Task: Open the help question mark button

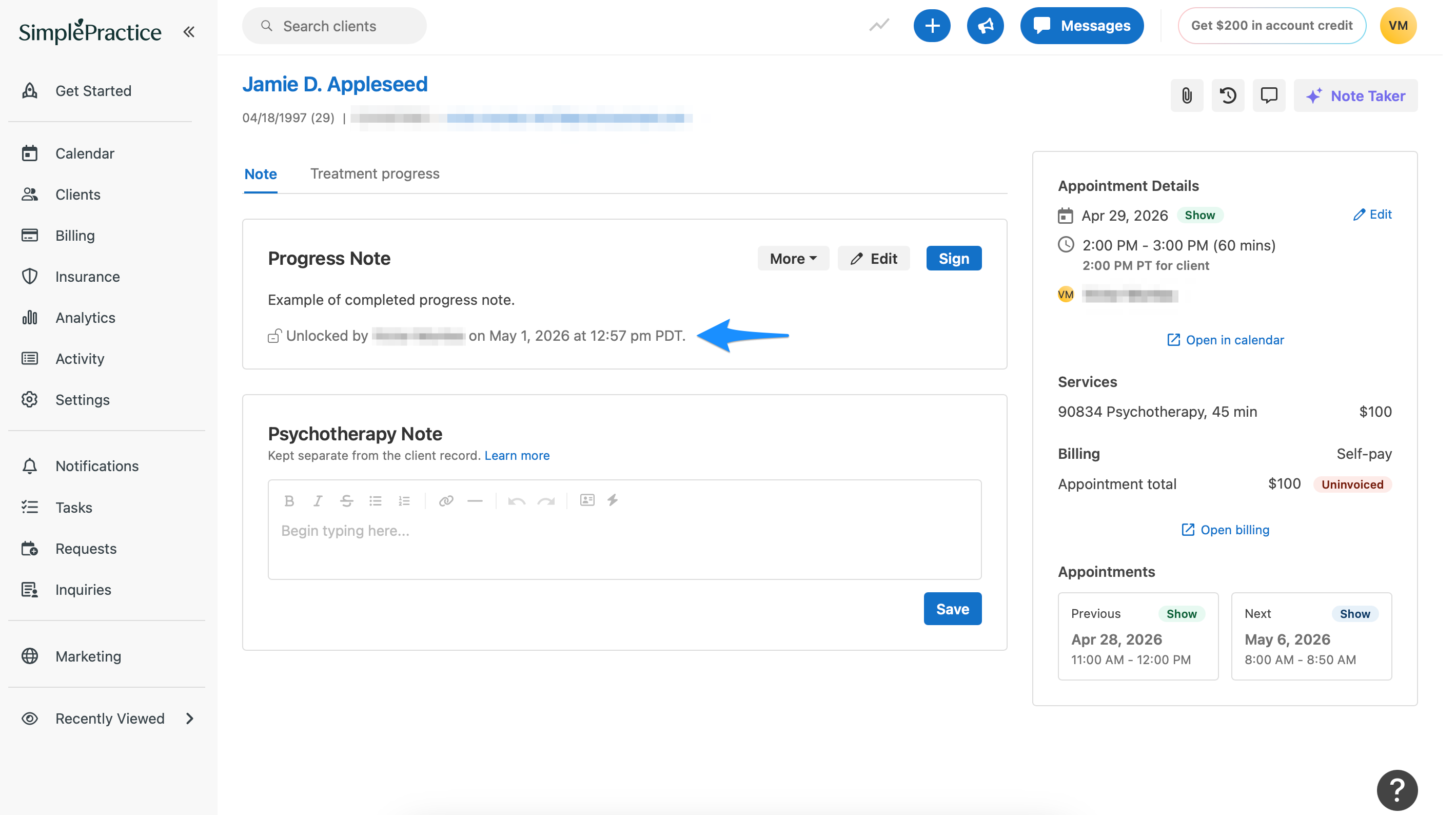Action: [x=1397, y=790]
